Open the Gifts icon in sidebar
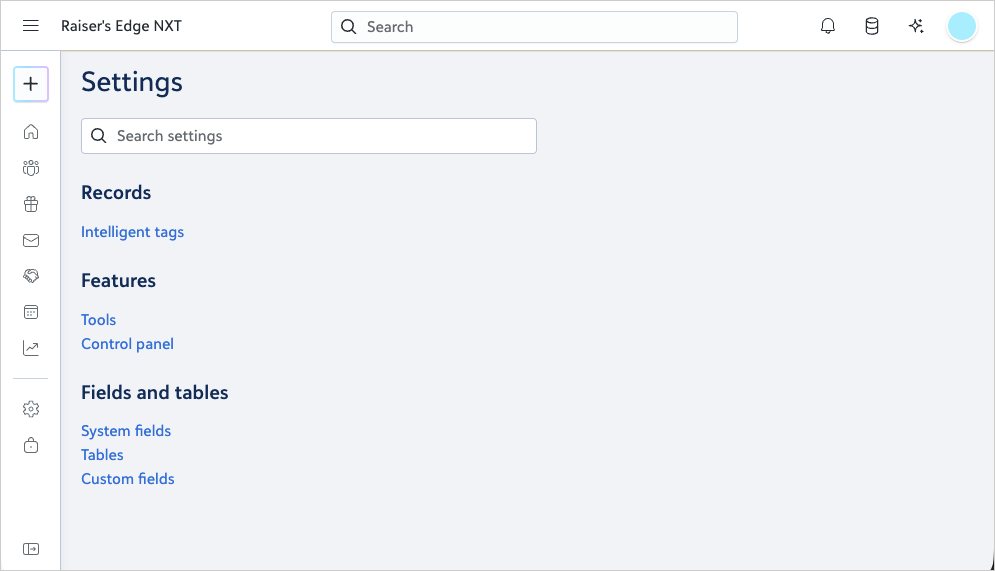The width and height of the screenshot is (995, 571). 31,205
